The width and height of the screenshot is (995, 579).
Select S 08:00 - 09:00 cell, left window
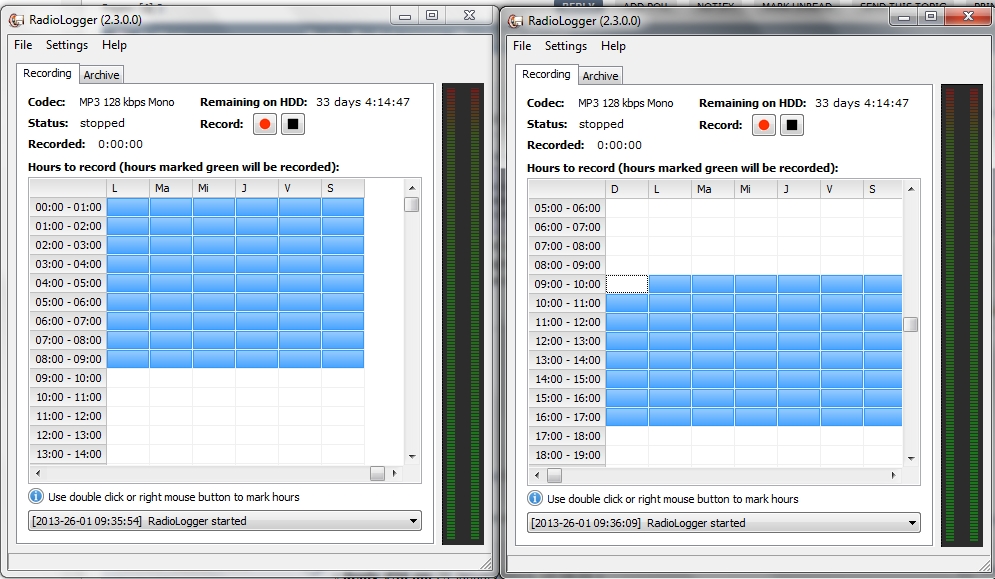pos(343,359)
